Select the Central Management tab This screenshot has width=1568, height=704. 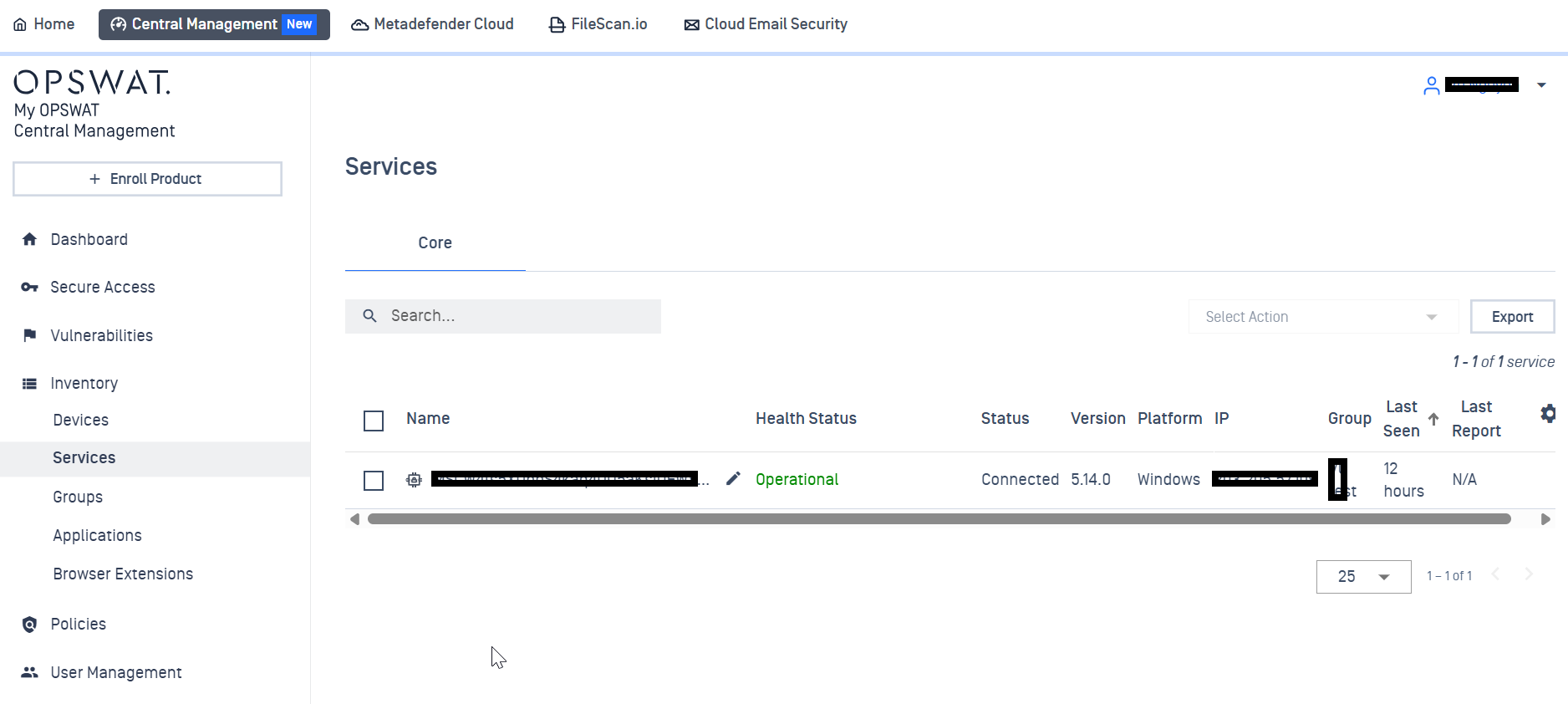click(214, 24)
